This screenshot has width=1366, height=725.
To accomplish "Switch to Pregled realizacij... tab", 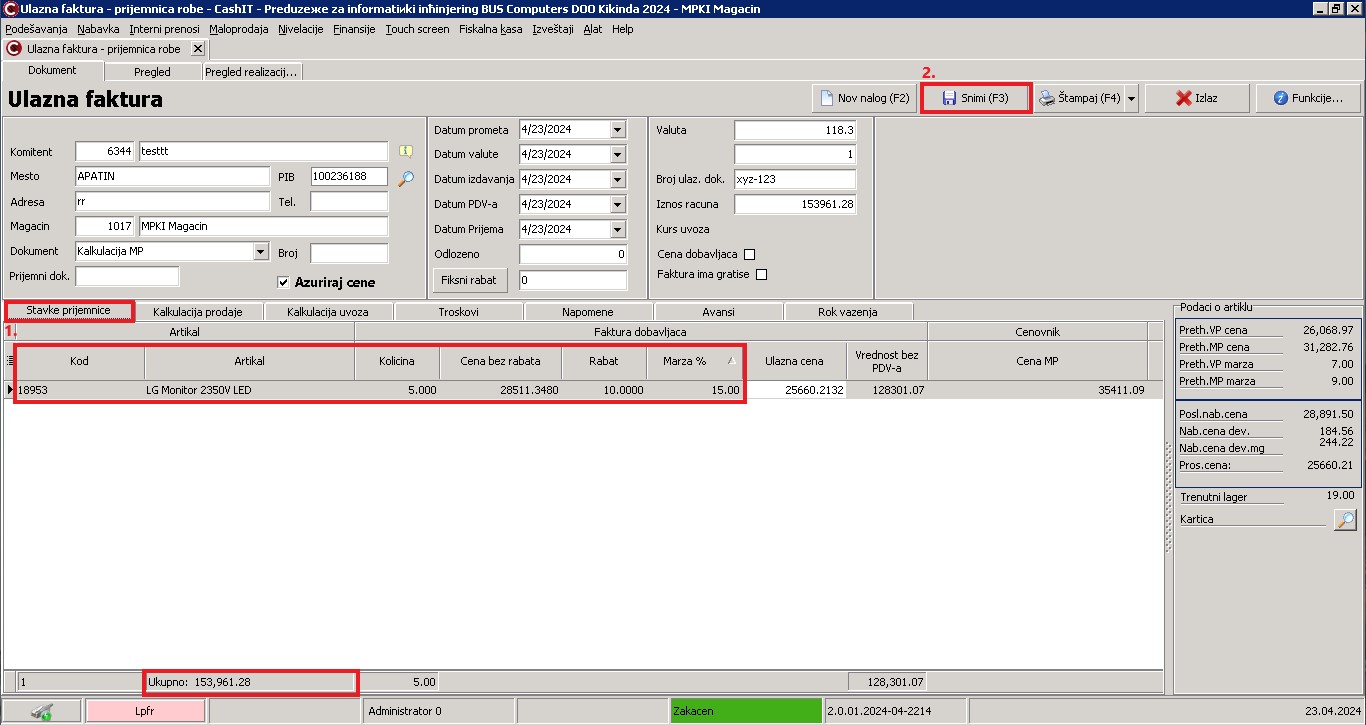I will 251,72.
